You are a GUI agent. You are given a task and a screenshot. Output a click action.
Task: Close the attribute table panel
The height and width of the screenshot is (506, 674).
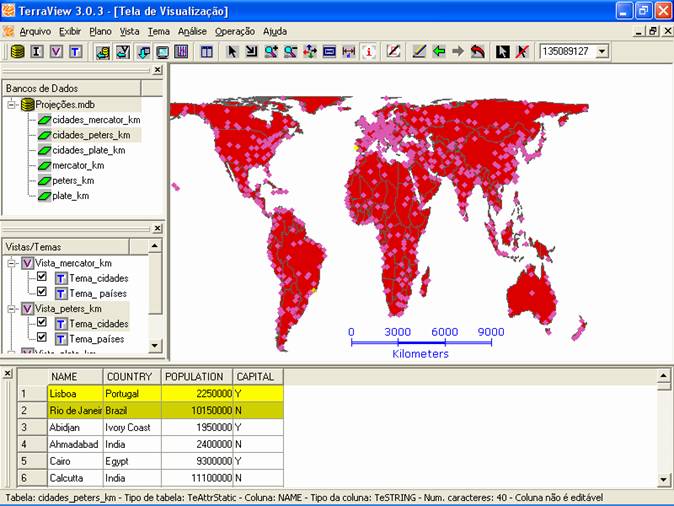pyautogui.click(x=7, y=374)
